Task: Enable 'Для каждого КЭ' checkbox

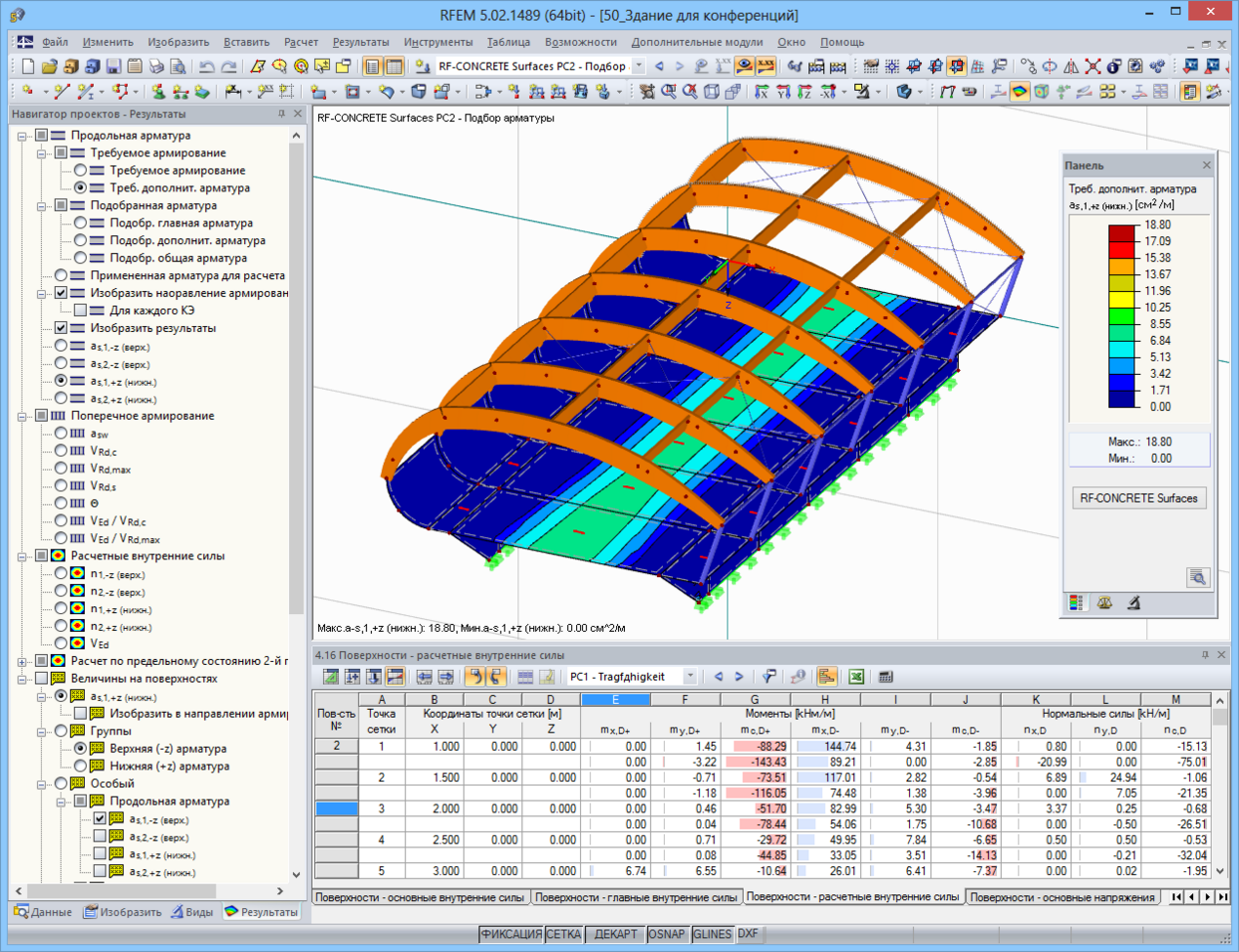Action: click(x=81, y=310)
